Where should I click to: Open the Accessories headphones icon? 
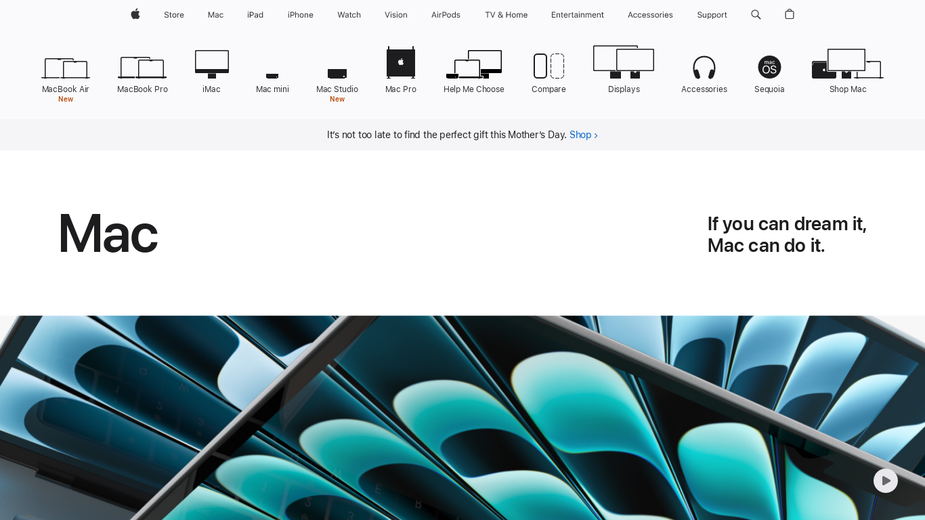pyautogui.click(x=704, y=67)
